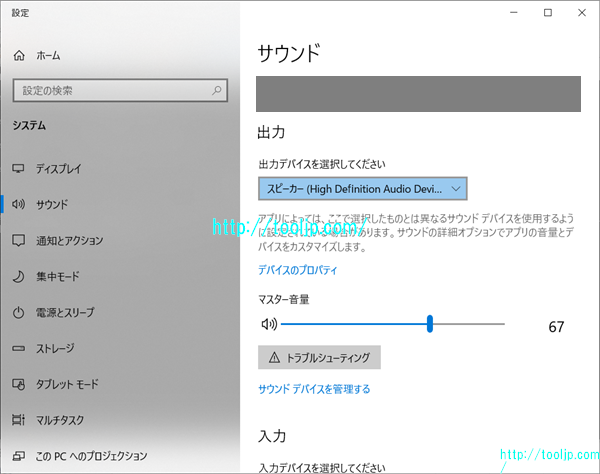Click the Multitasking icon

point(18,420)
